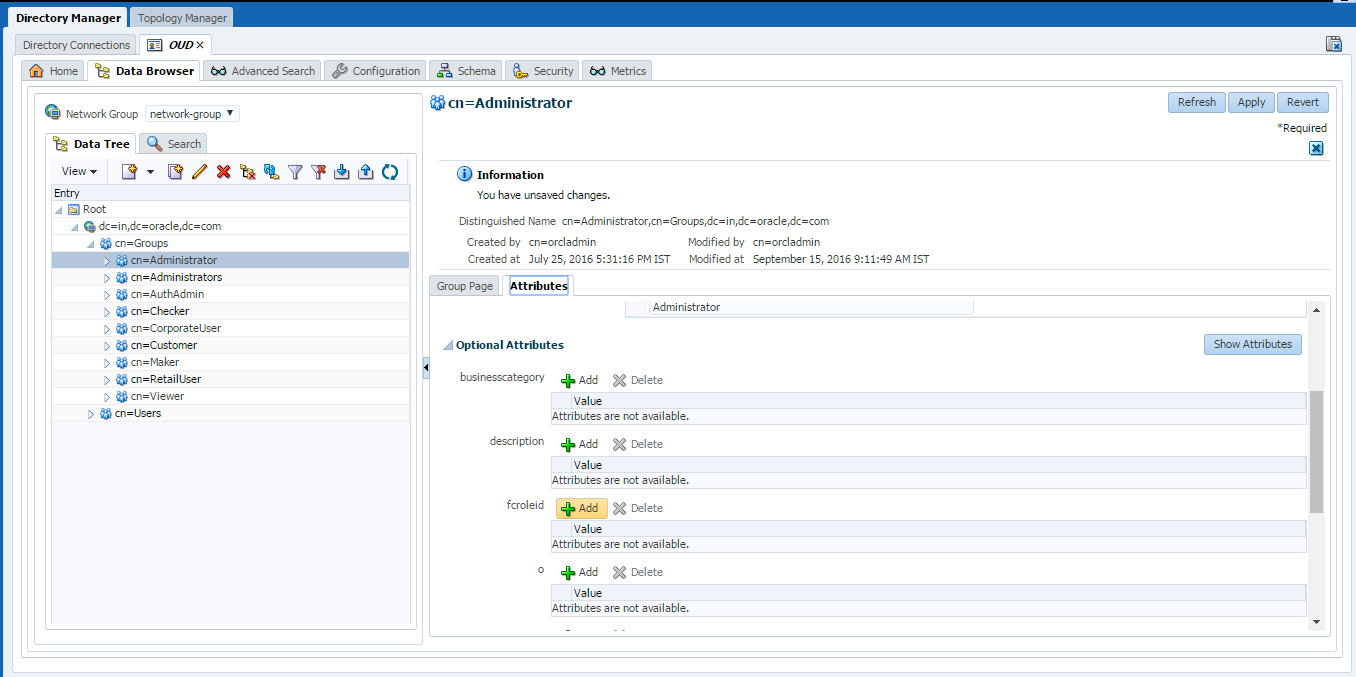The image size is (1356, 677).
Task: Click the delete subtree icon
Action: click(x=247, y=172)
